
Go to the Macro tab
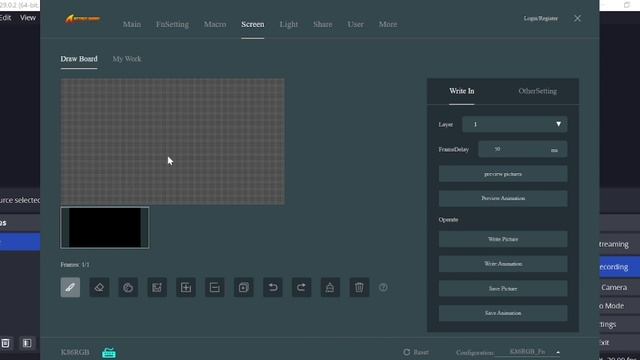coord(215,24)
